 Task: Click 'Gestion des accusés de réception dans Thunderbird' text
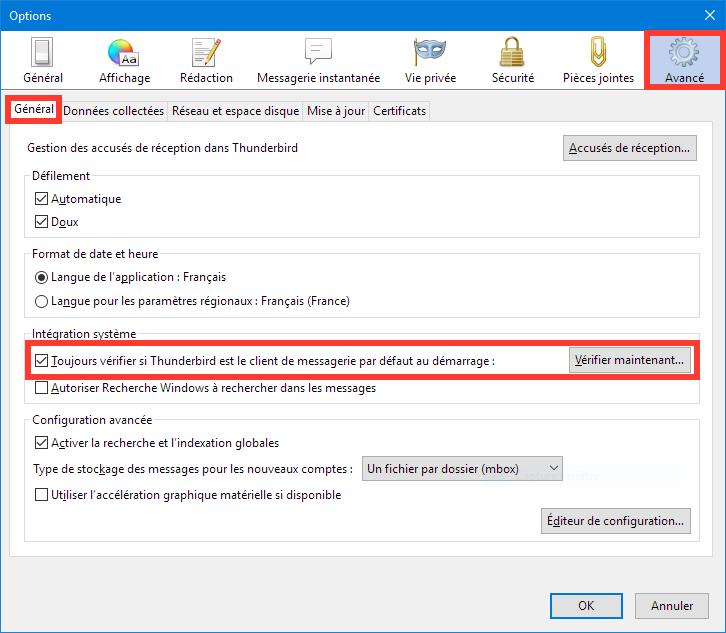point(162,148)
